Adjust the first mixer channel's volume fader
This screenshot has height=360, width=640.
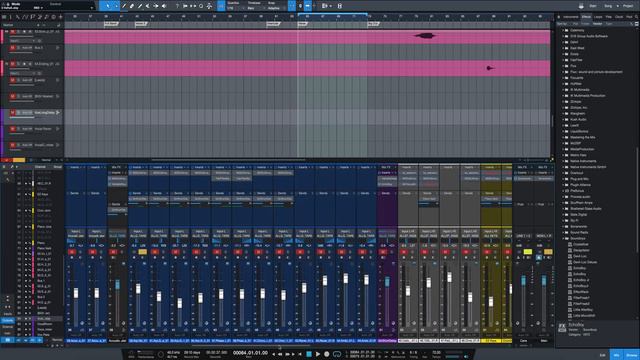(x=76, y=293)
